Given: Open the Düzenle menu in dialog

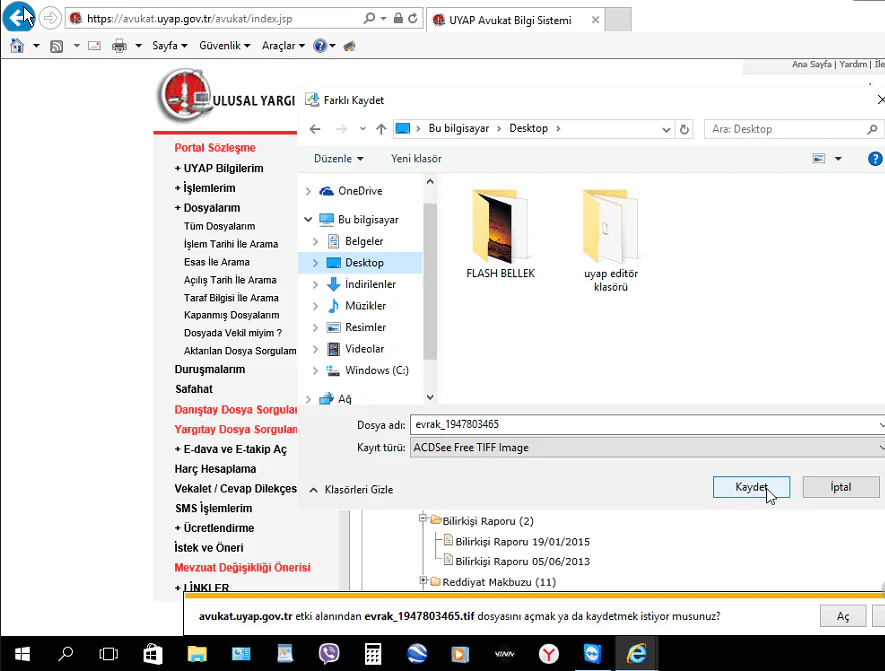Looking at the screenshot, I should point(339,159).
